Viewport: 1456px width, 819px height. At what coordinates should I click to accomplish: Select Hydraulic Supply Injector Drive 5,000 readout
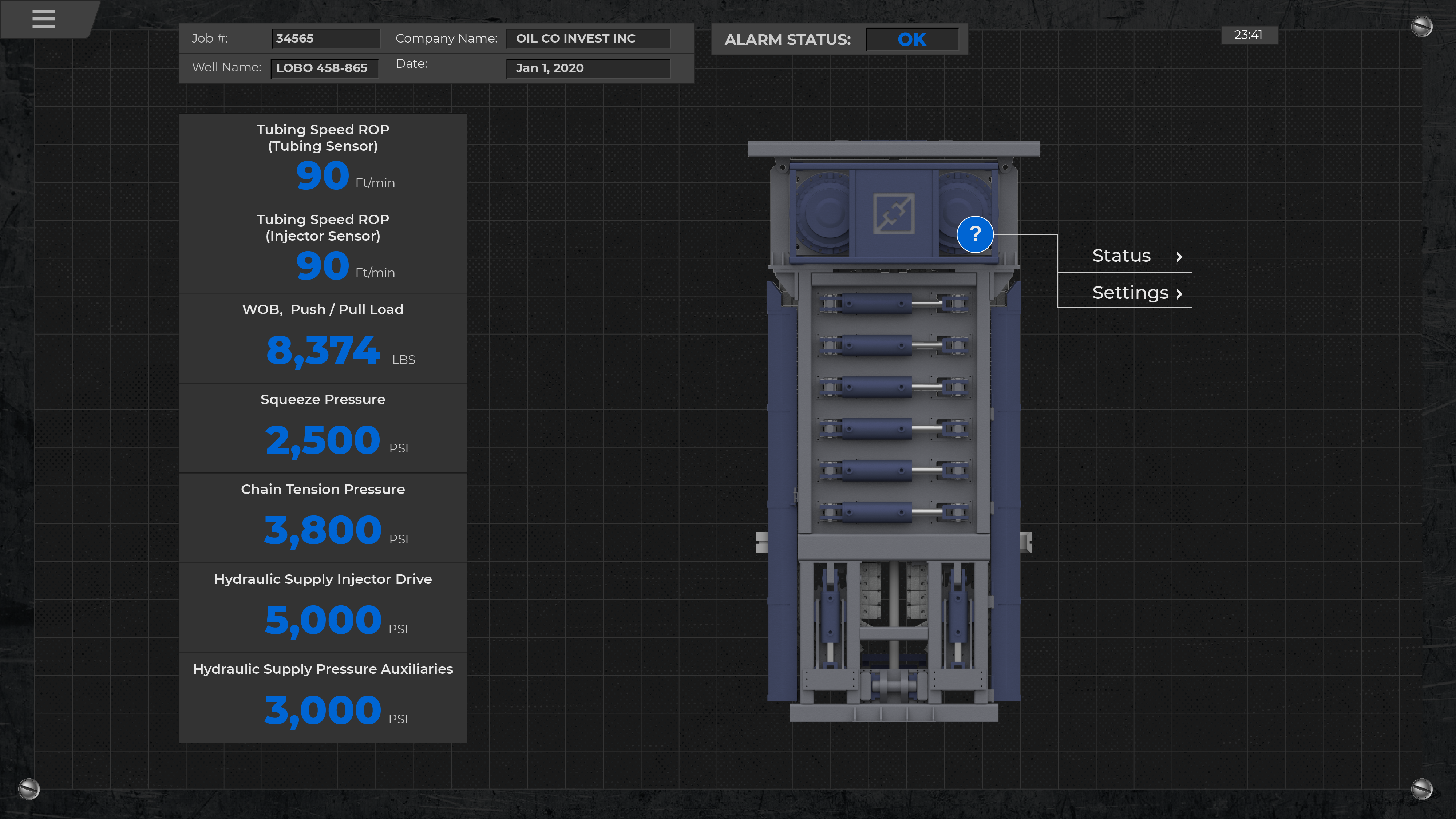(x=323, y=620)
